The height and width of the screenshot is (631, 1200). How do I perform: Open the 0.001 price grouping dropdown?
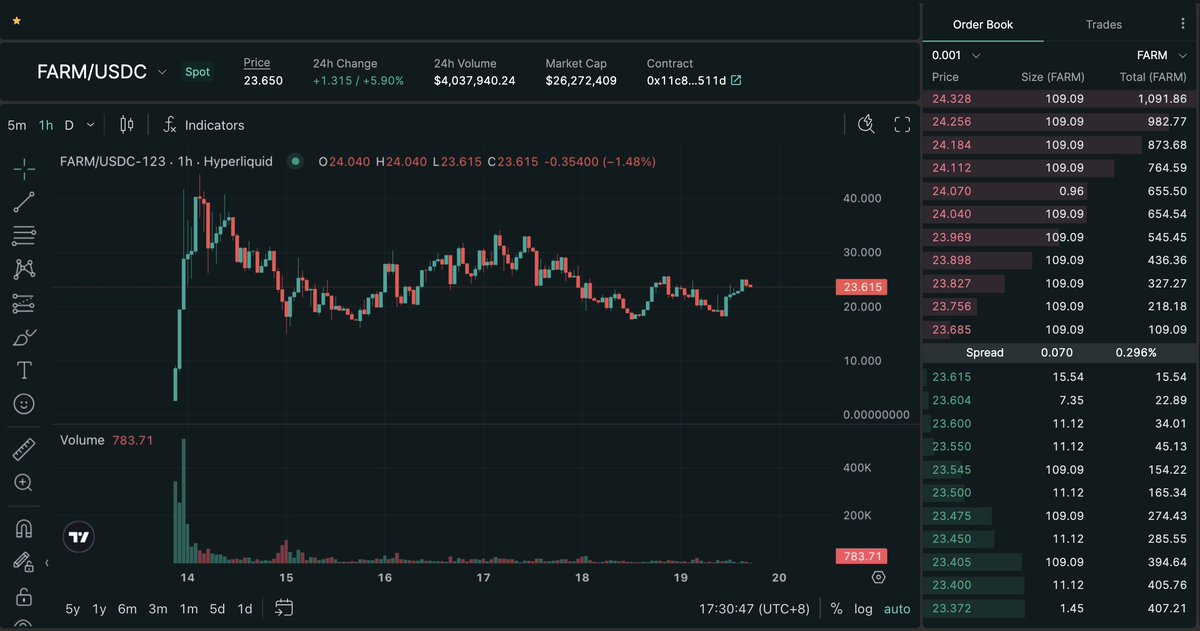(955, 55)
